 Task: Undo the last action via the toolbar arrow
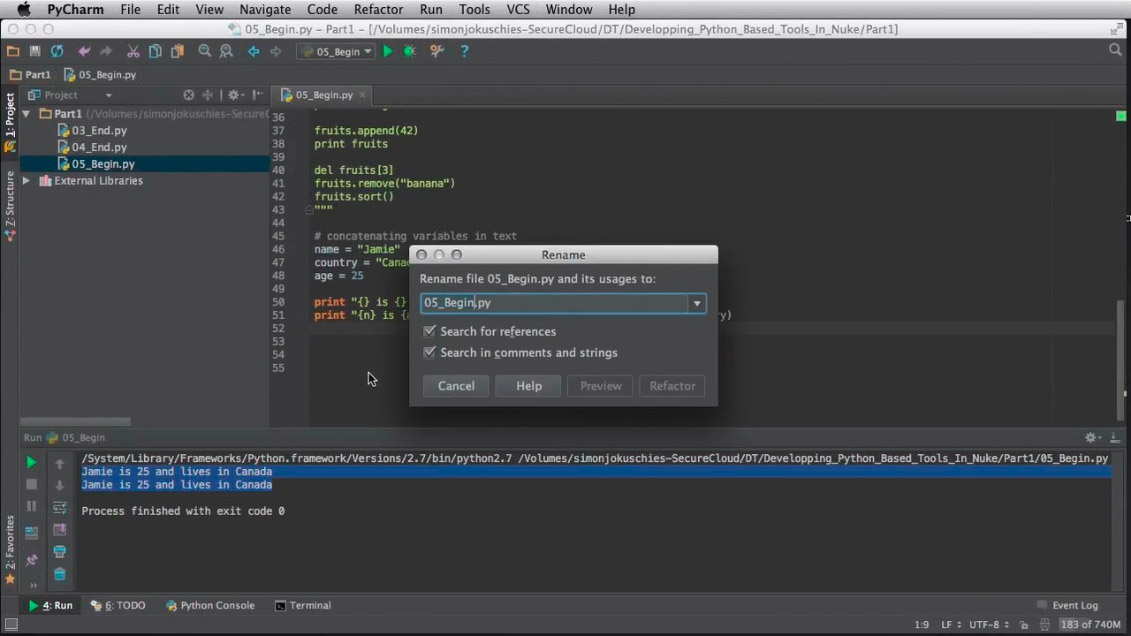(84, 51)
